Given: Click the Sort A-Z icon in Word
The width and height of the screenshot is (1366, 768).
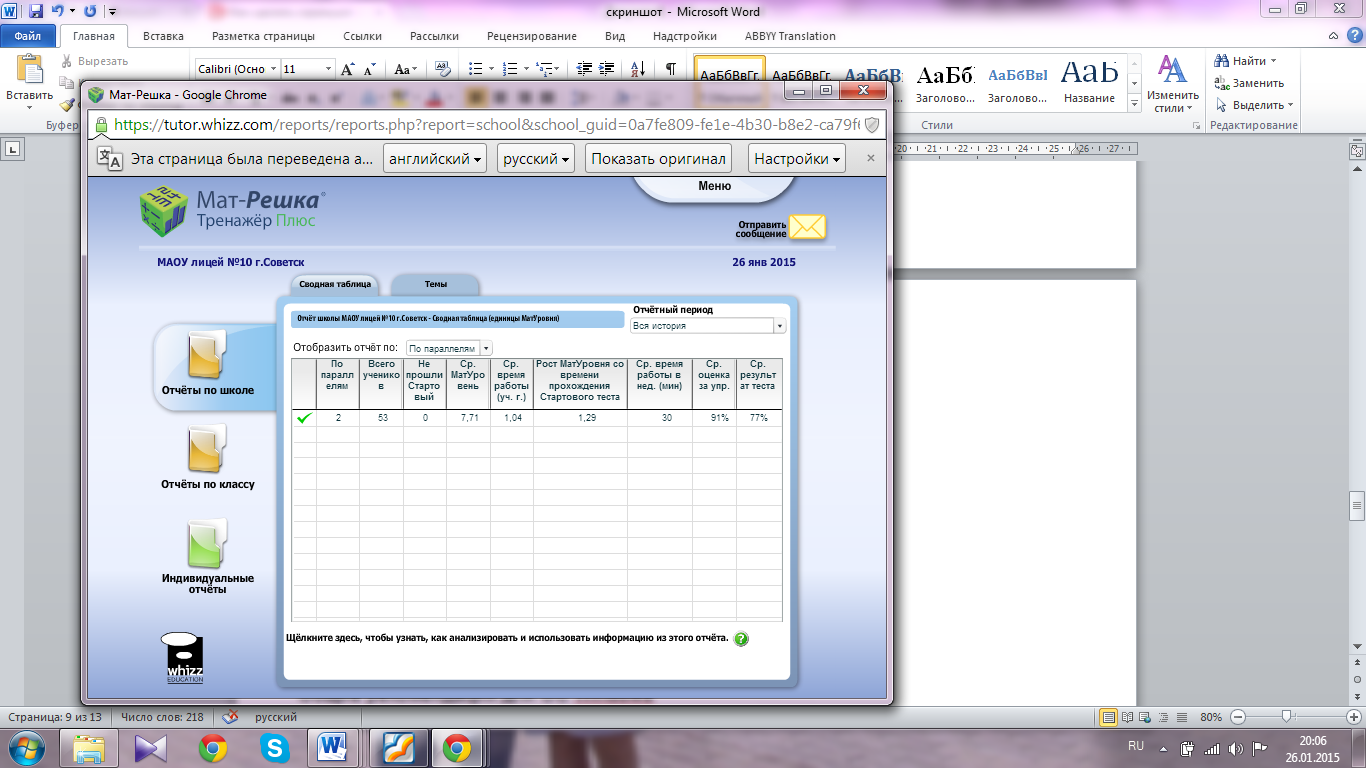Looking at the screenshot, I should (636, 69).
